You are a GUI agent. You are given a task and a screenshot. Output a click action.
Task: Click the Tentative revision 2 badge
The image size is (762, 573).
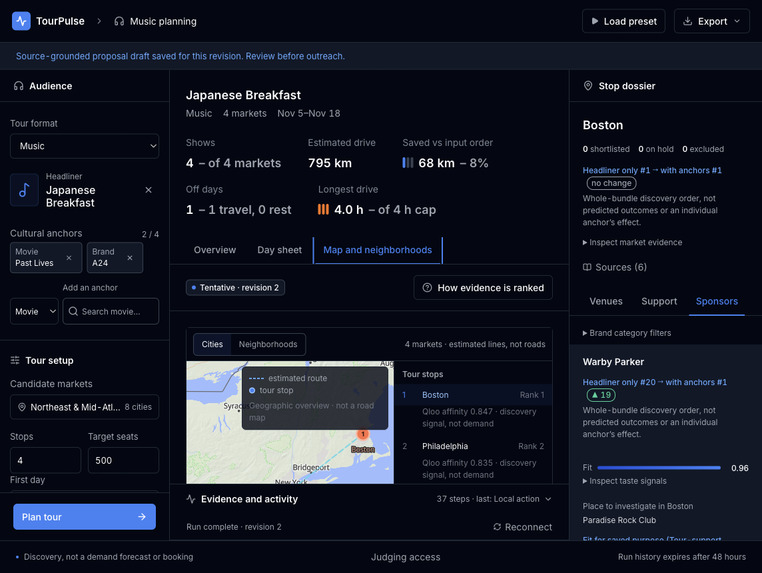pyautogui.click(x=235, y=288)
